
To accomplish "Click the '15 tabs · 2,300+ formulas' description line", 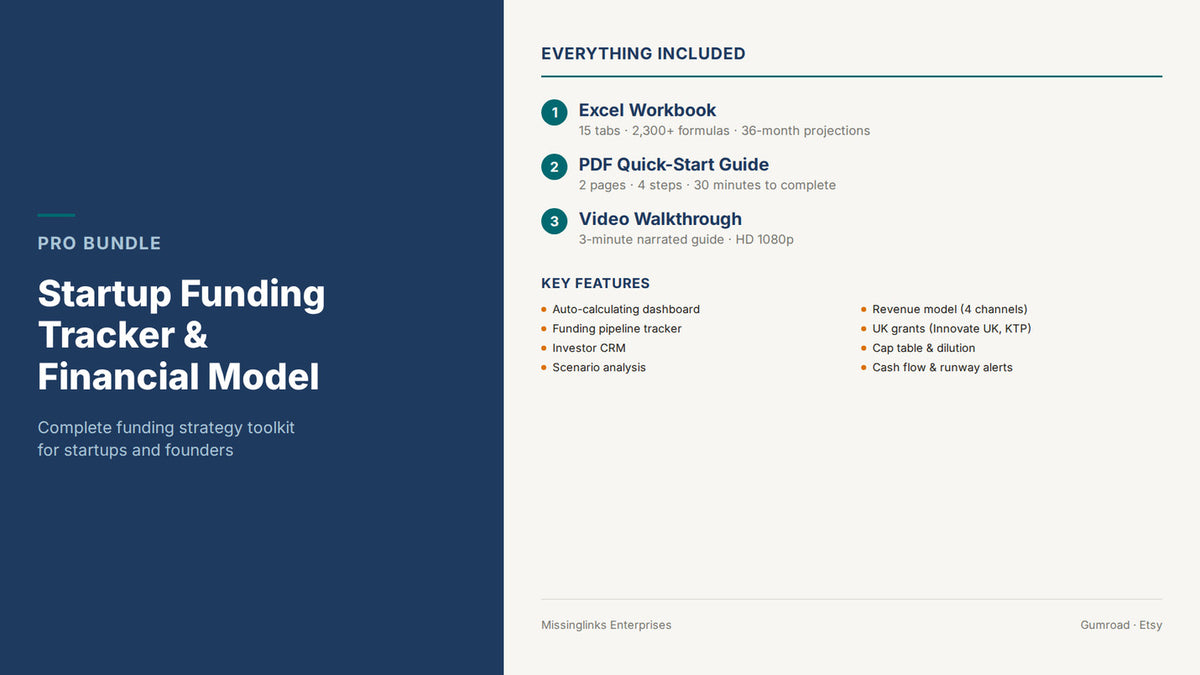I will tap(724, 131).
